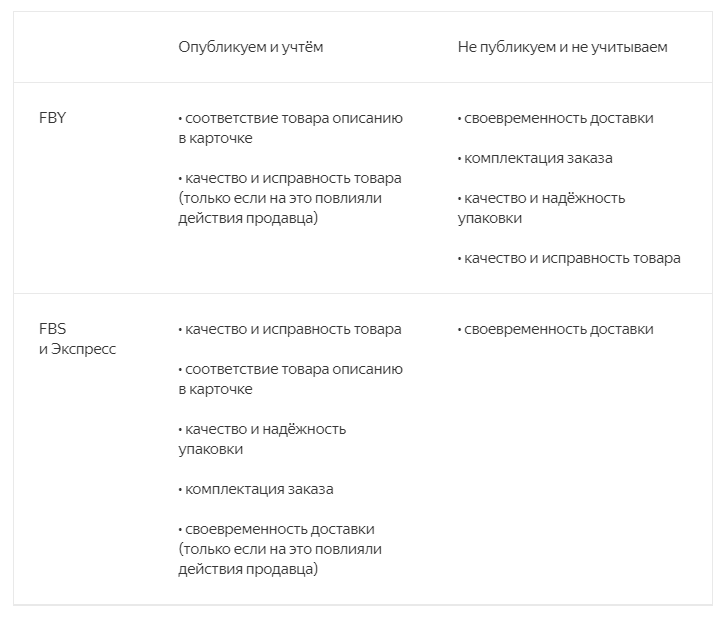The image size is (727, 624).
Task: Click "качество и исправность товара" in FBS row
Action: (x=290, y=329)
